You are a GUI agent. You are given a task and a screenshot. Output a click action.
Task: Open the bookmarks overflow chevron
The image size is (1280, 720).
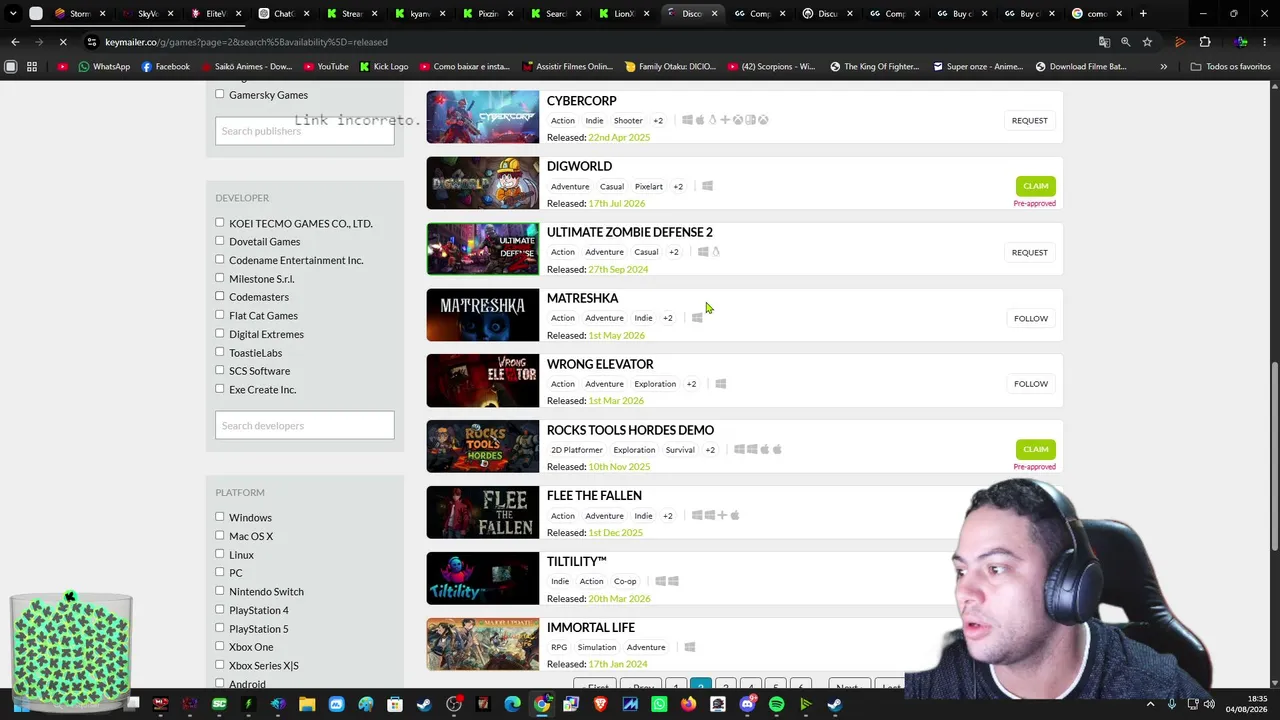(x=1163, y=67)
